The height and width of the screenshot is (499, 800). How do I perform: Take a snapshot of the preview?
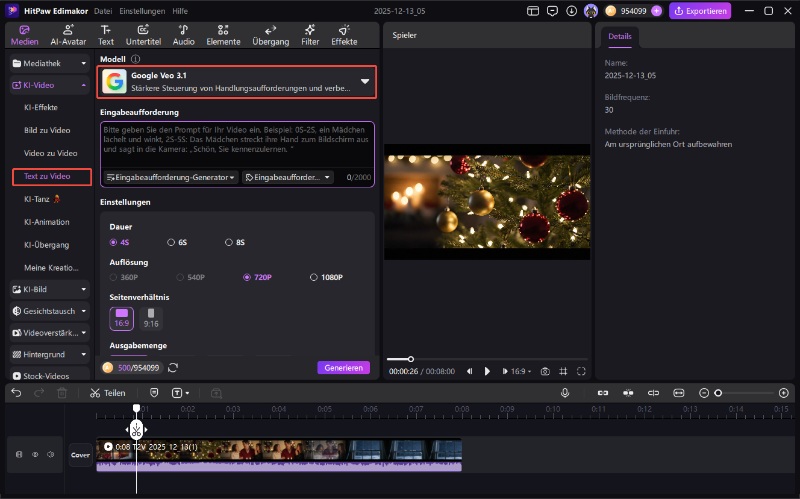545,371
